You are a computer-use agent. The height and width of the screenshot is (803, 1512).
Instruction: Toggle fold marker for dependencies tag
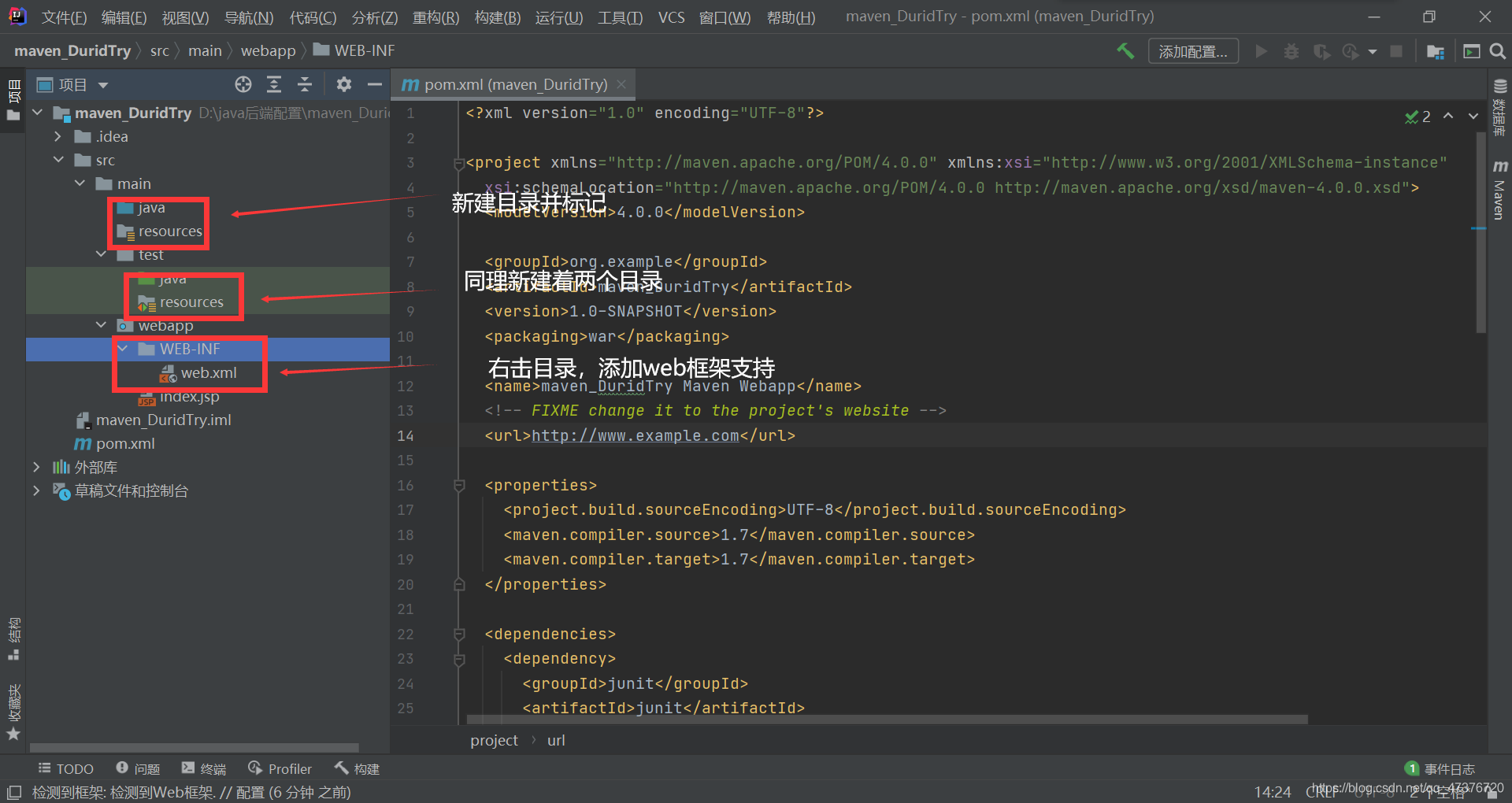(459, 635)
